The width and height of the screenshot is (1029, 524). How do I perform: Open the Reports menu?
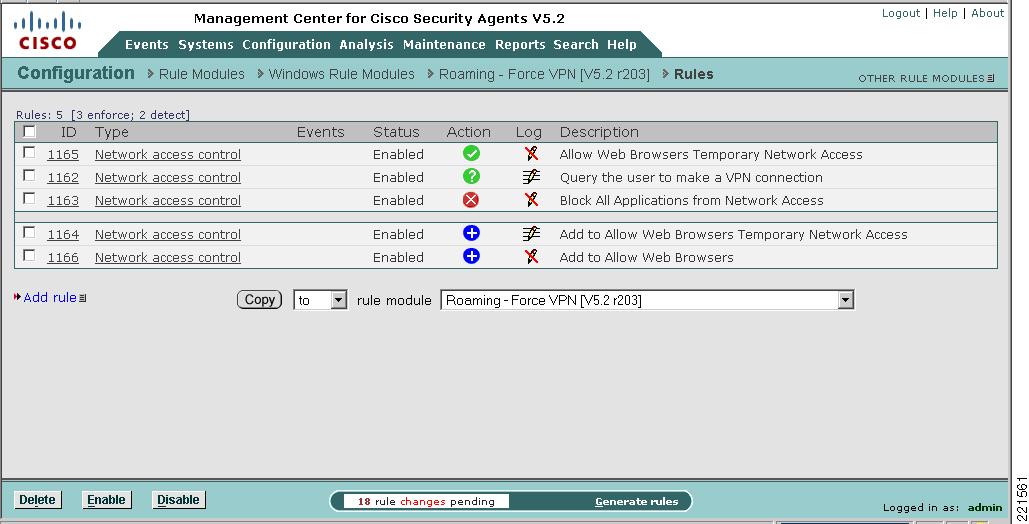pos(520,45)
